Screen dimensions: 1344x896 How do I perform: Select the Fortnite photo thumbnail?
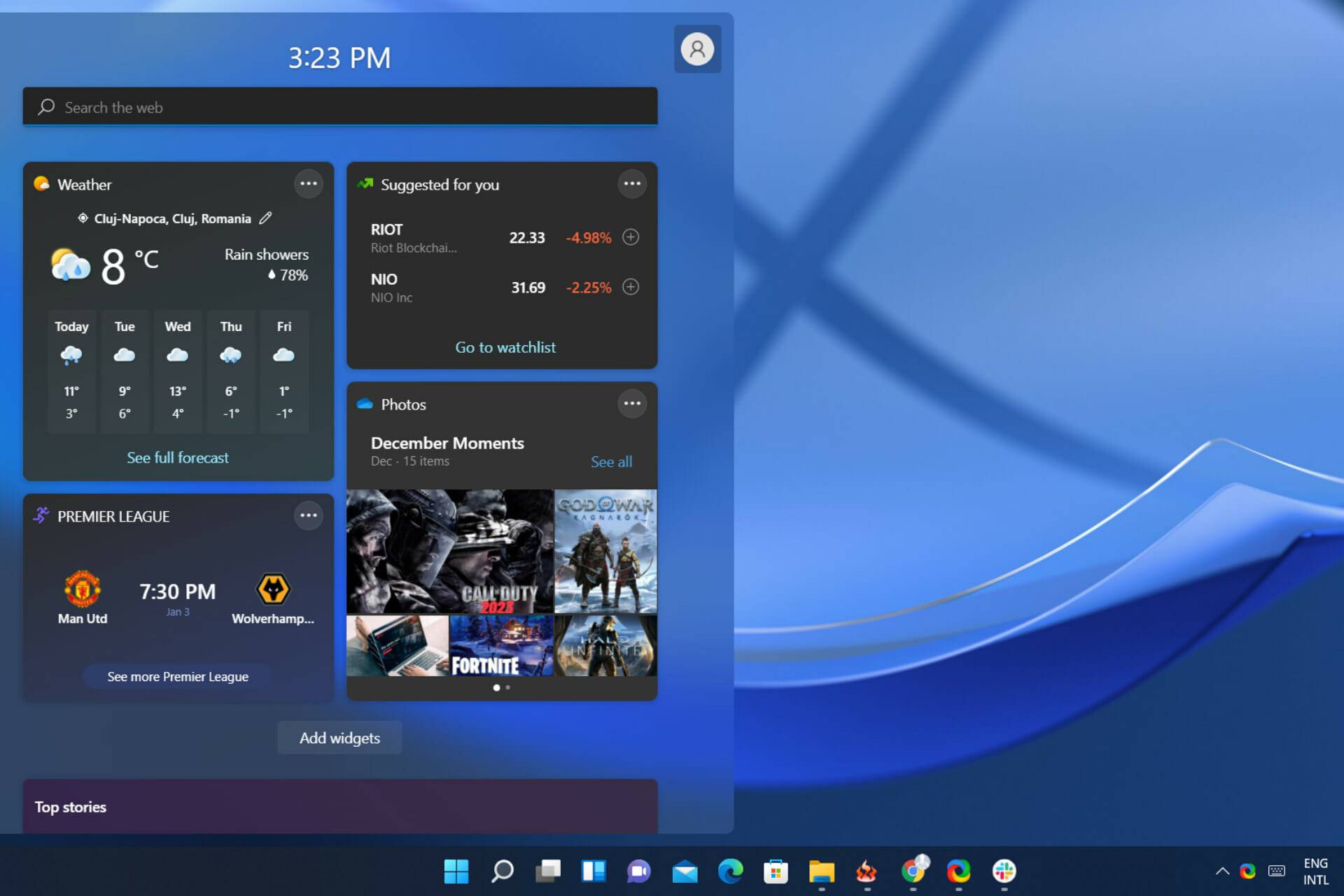pos(501,646)
